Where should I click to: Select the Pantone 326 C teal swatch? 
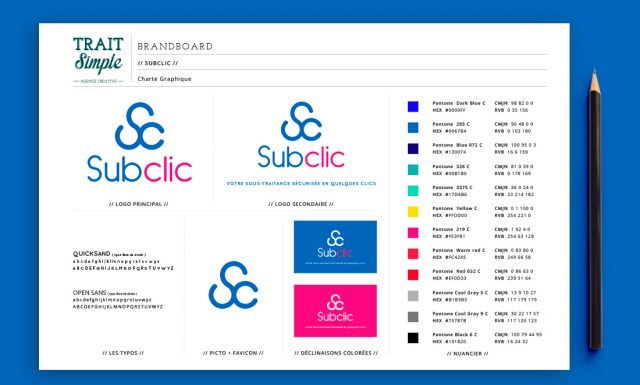pyautogui.click(x=413, y=169)
